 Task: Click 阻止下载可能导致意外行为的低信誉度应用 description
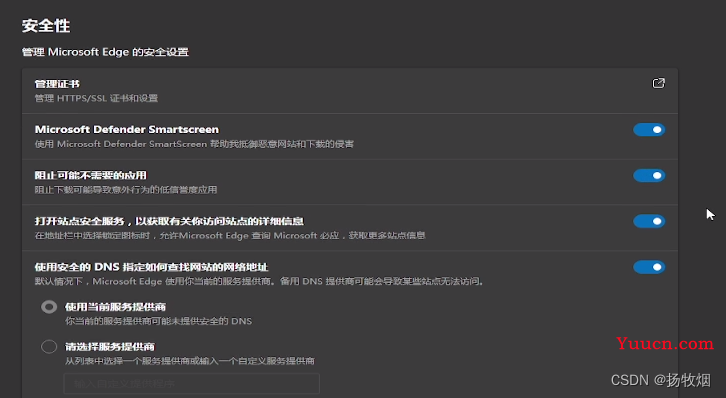click(x=126, y=190)
